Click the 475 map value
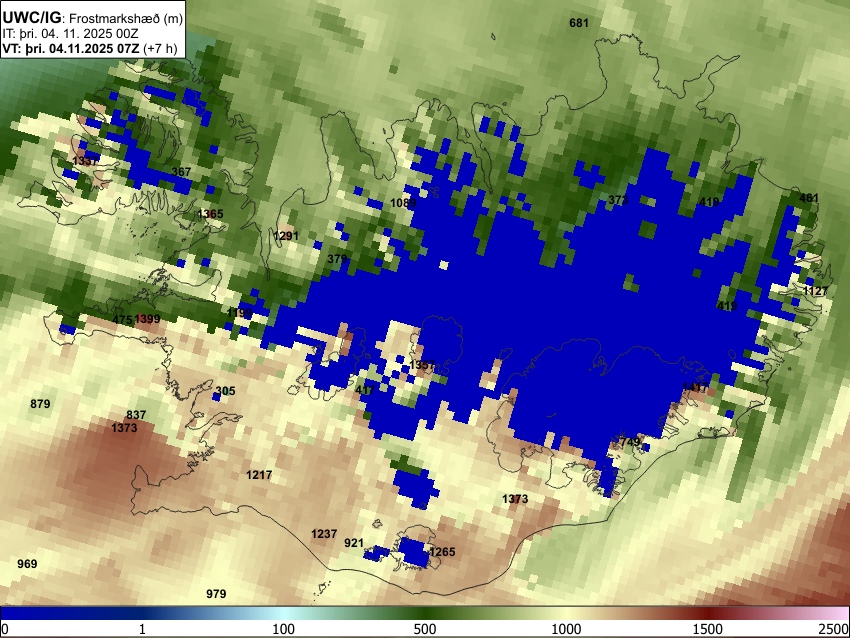 [x=123, y=320]
